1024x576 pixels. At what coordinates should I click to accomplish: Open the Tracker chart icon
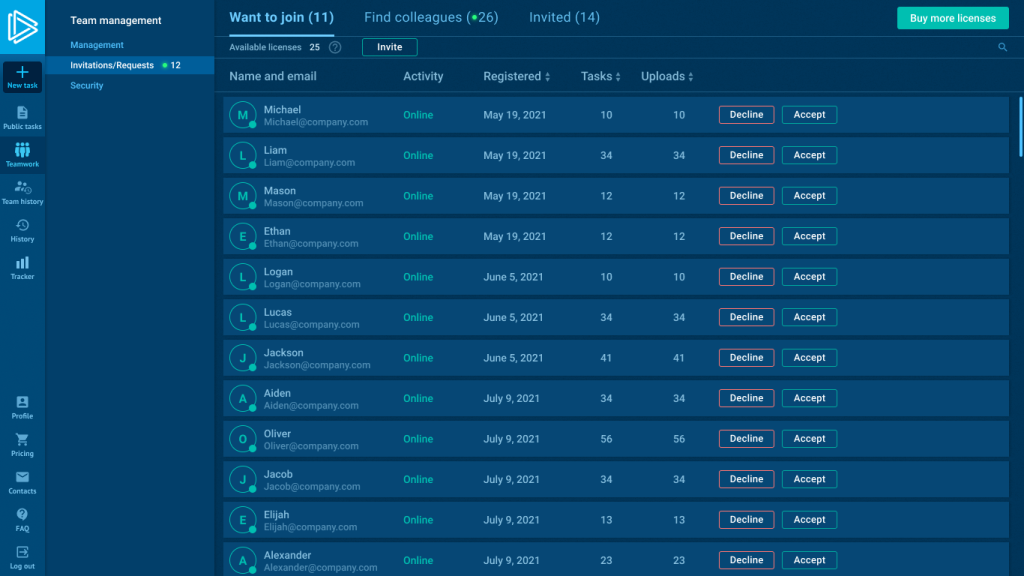tap(22, 263)
